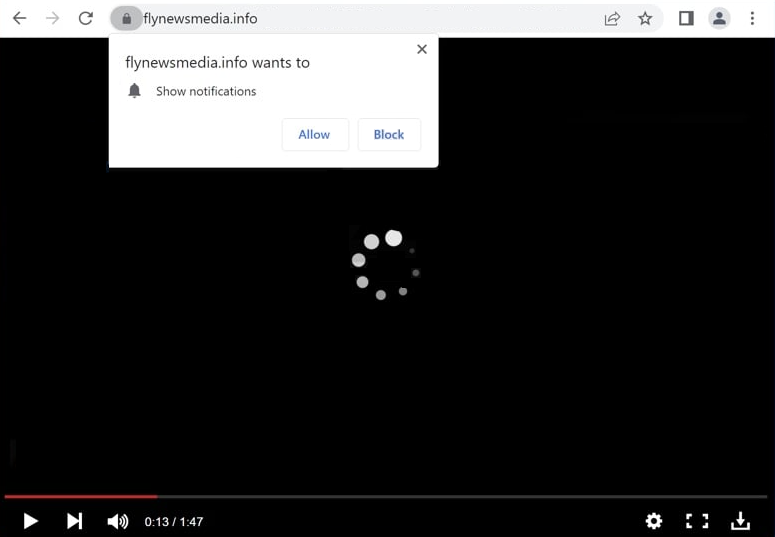Click the browser forward arrow
The width and height of the screenshot is (775, 537).
tap(52, 18)
